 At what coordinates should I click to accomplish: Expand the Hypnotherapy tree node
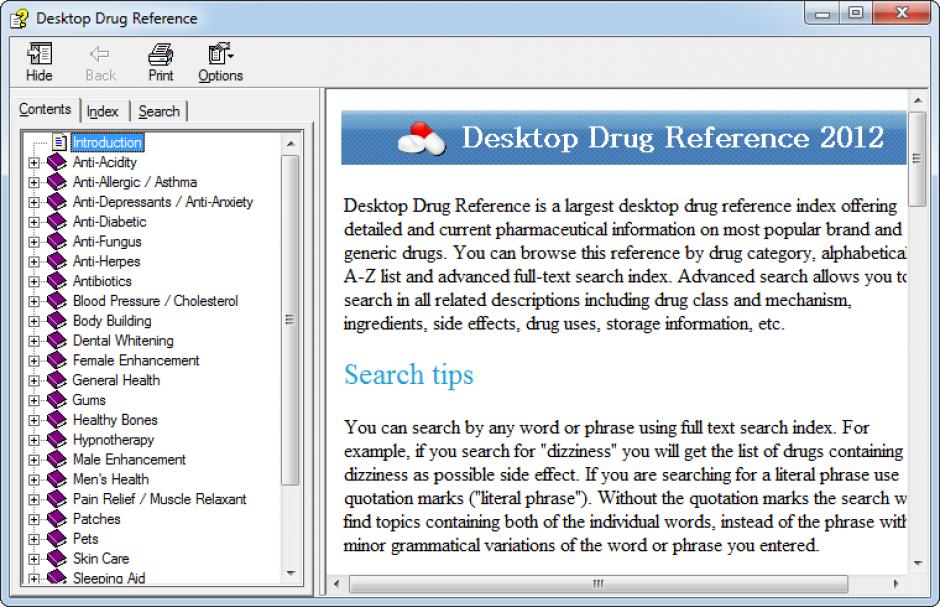point(34,439)
